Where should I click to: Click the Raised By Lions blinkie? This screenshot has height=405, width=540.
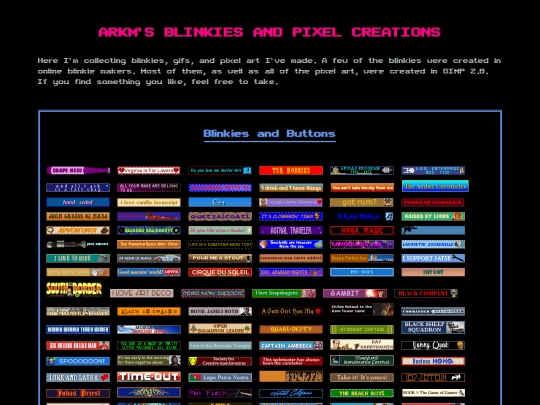click(433, 216)
